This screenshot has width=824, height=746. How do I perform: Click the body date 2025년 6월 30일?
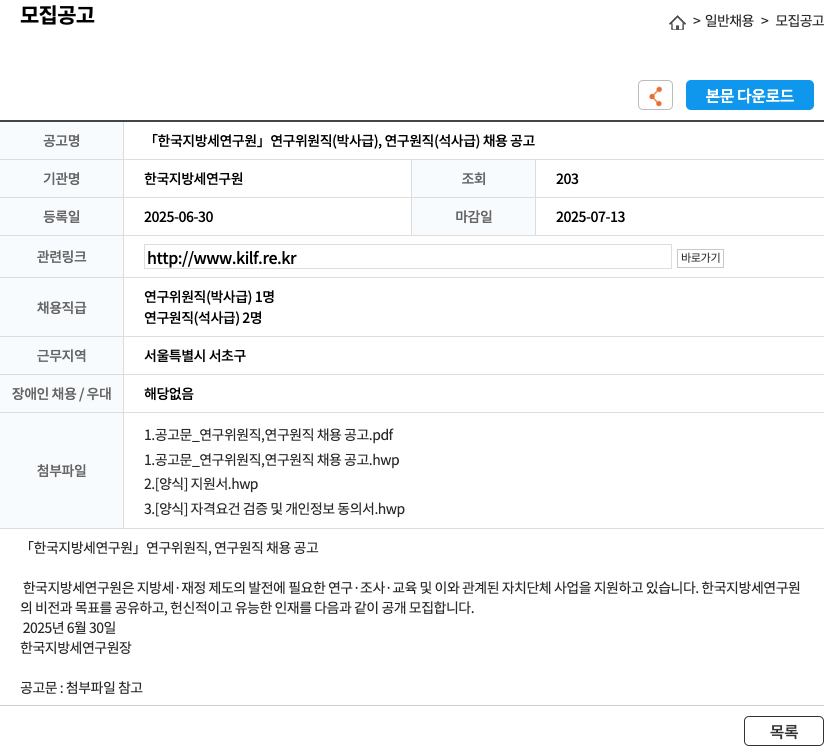(x=69, y=628)
